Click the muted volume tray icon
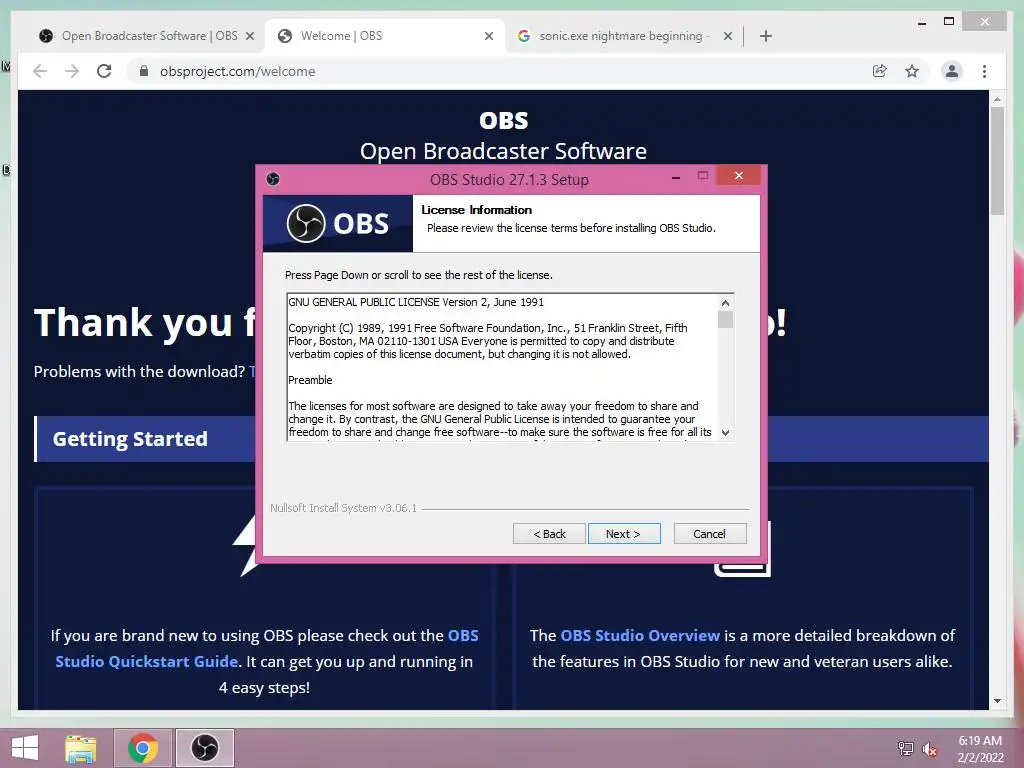The width and height of the screenshot is (1024, 768). [x=930, y=748]
